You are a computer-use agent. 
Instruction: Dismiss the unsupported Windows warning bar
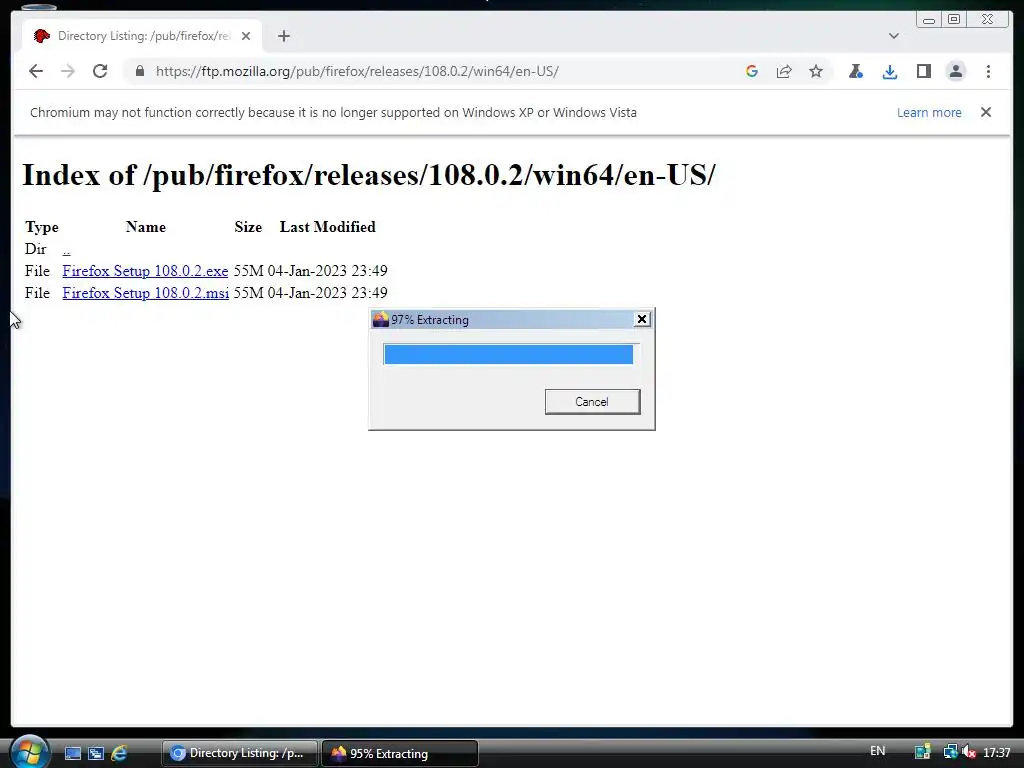point(986,112)
